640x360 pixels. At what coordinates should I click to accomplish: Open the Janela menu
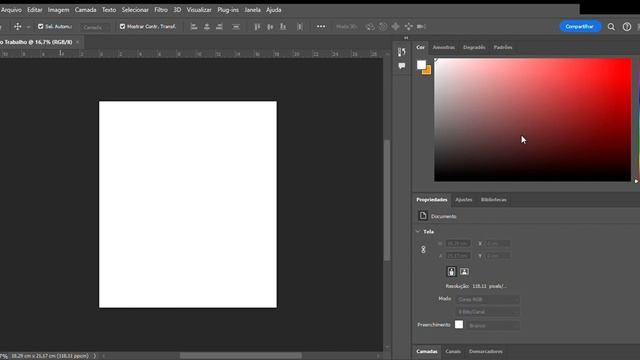point(252,10)
